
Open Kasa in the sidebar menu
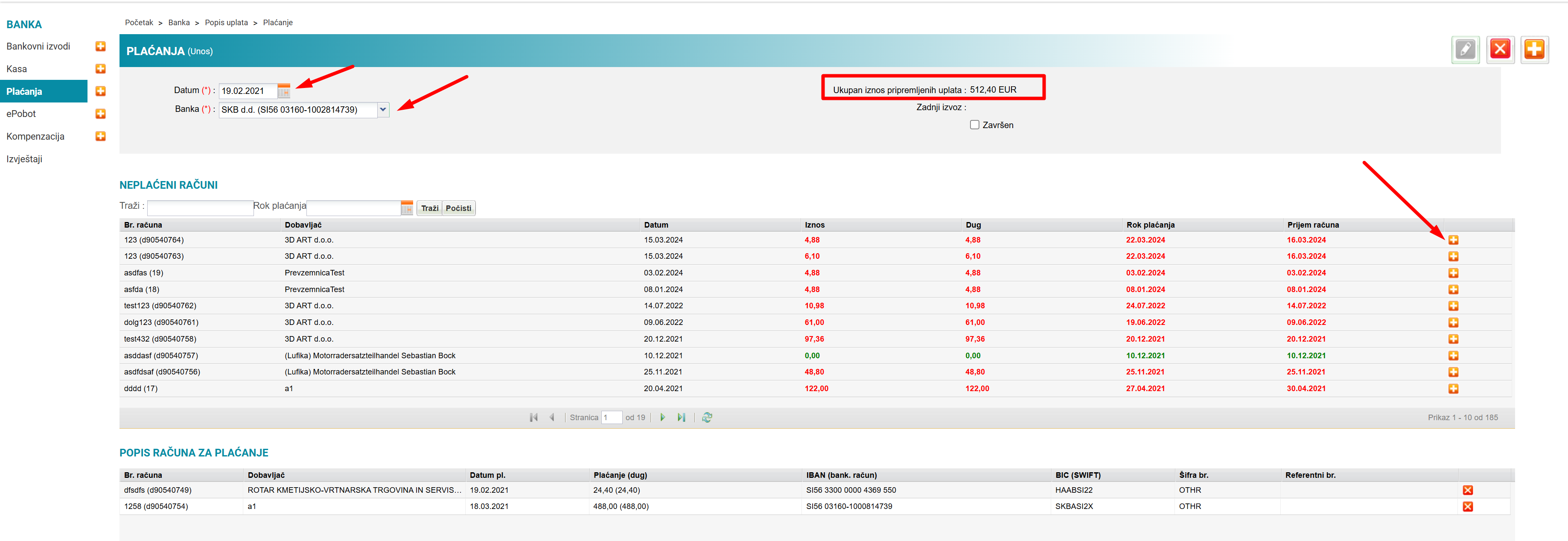tap(17, 69)
